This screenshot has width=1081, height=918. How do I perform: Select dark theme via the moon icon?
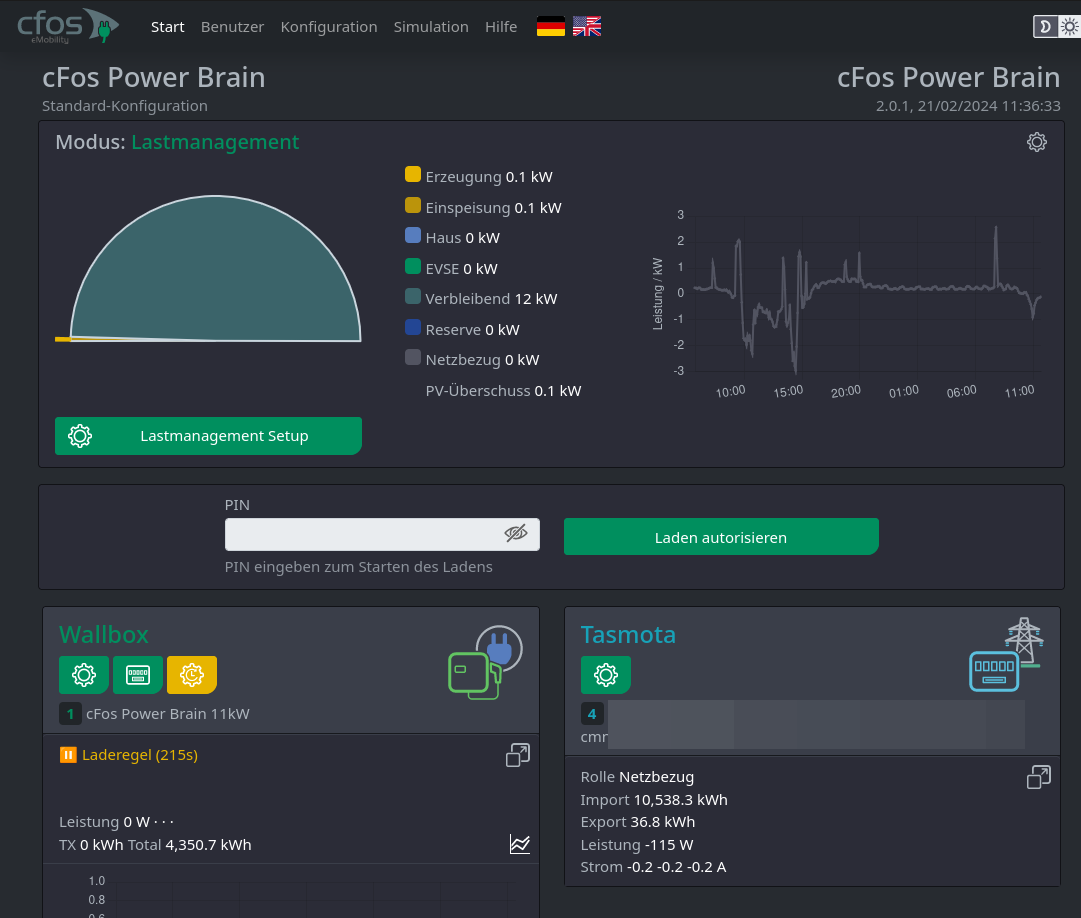[1045, 27]
